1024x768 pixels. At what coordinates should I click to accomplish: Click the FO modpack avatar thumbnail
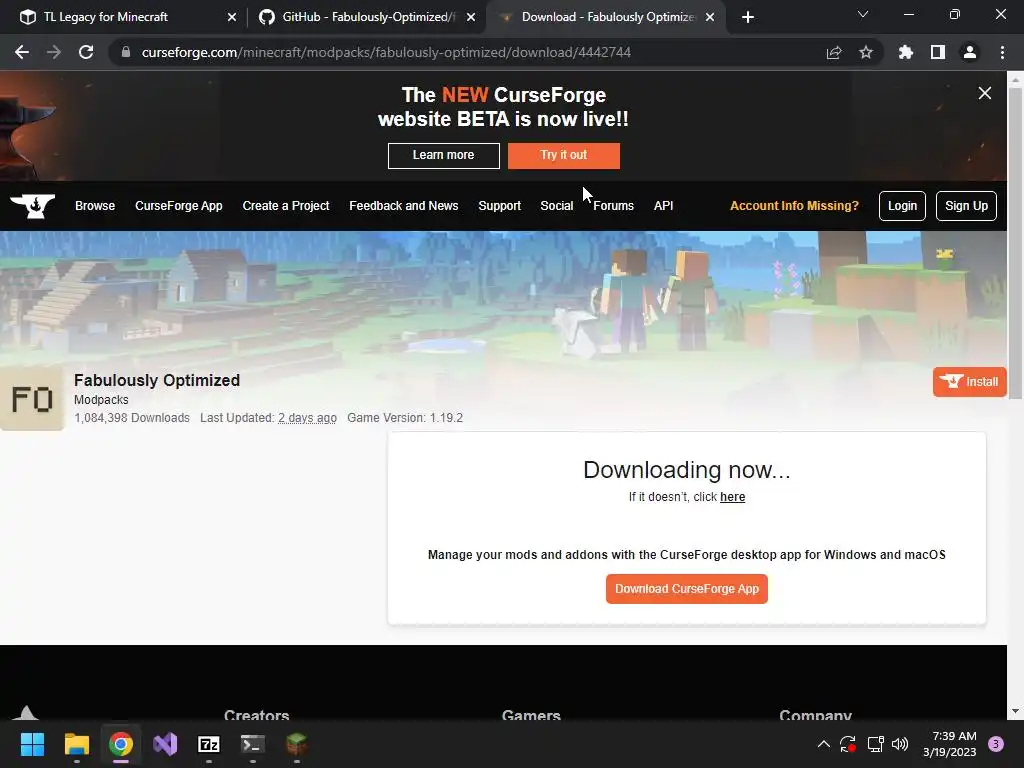tap(32, 398)
